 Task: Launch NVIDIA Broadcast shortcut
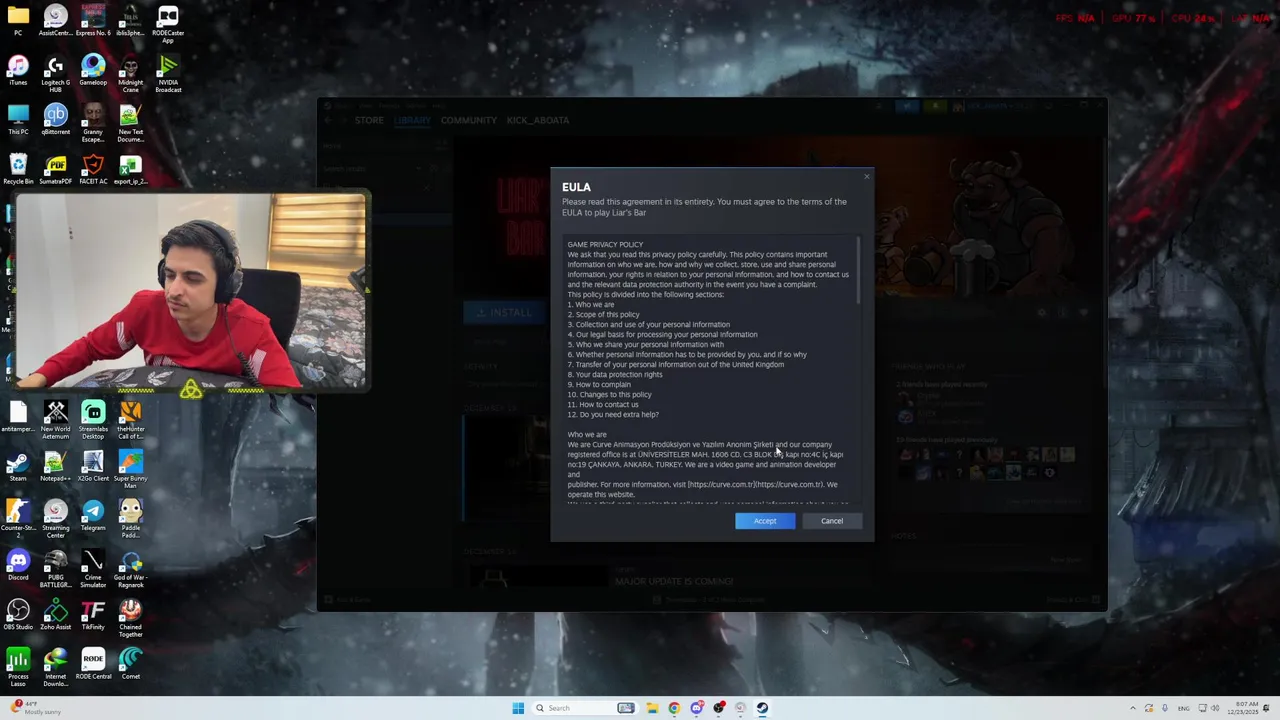pos(168,74)
